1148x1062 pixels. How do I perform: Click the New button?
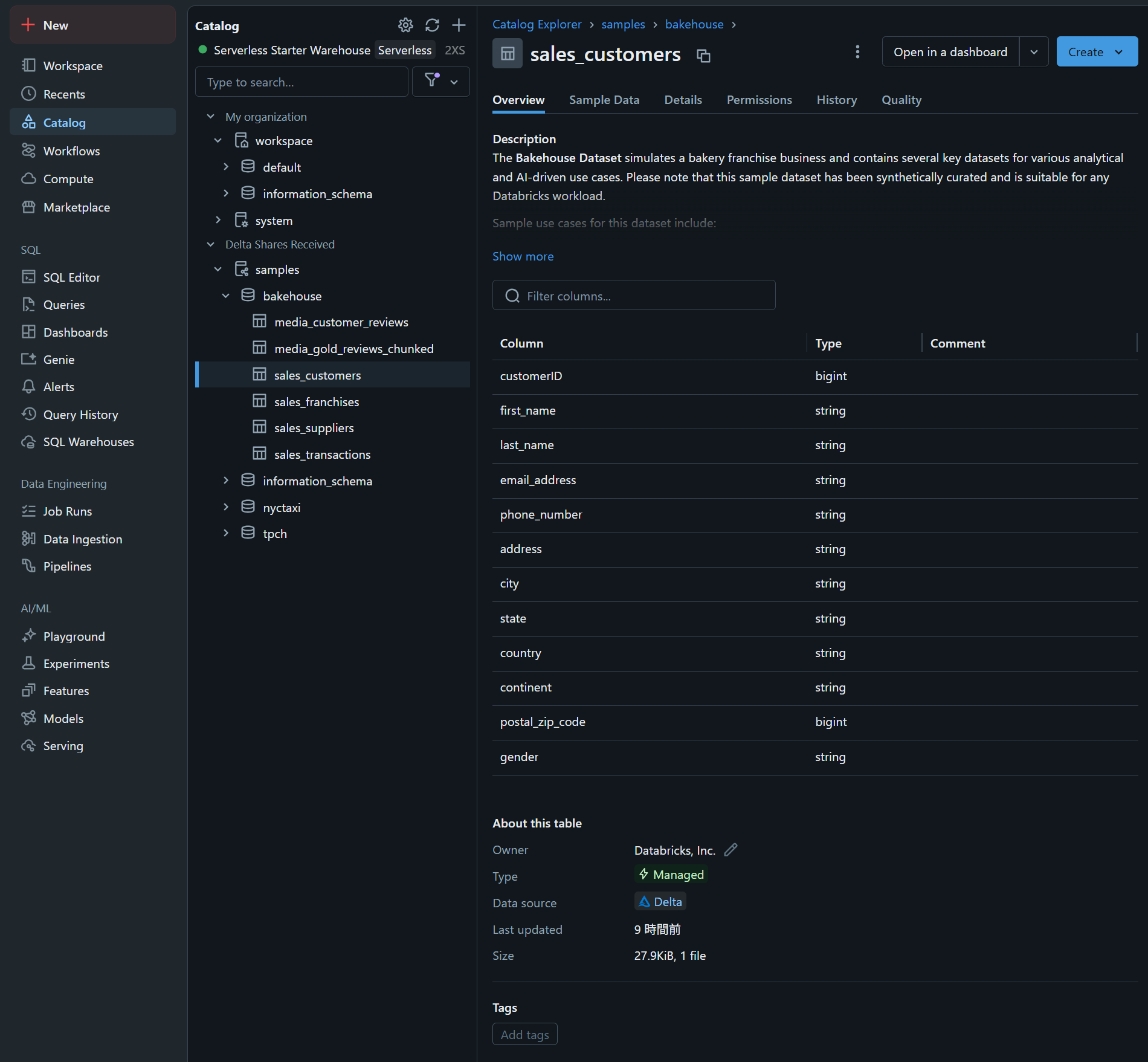[93, 25]
